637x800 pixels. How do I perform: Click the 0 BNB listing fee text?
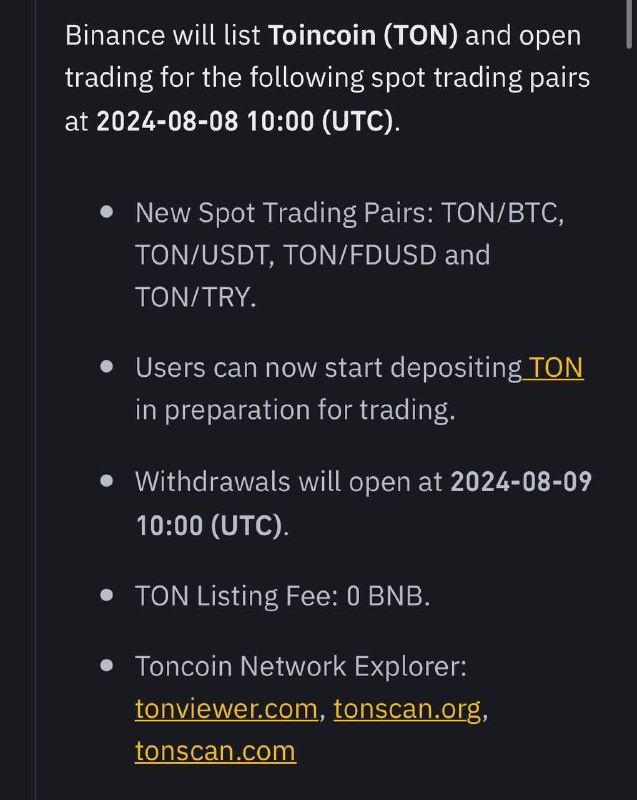(x=385, y=596)
